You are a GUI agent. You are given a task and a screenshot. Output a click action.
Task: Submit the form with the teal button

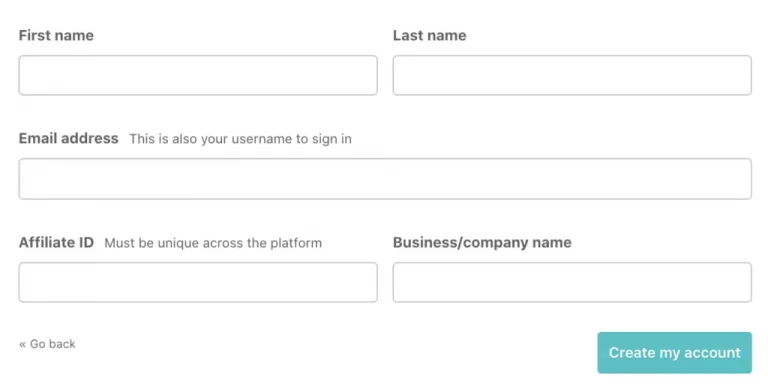674,353
